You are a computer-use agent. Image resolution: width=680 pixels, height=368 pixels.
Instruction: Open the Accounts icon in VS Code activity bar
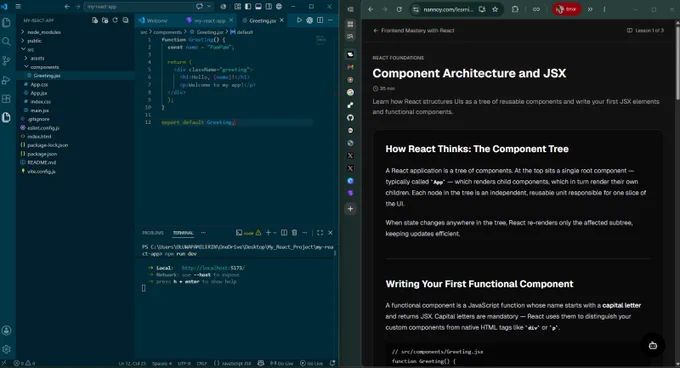tap(7, 330)
